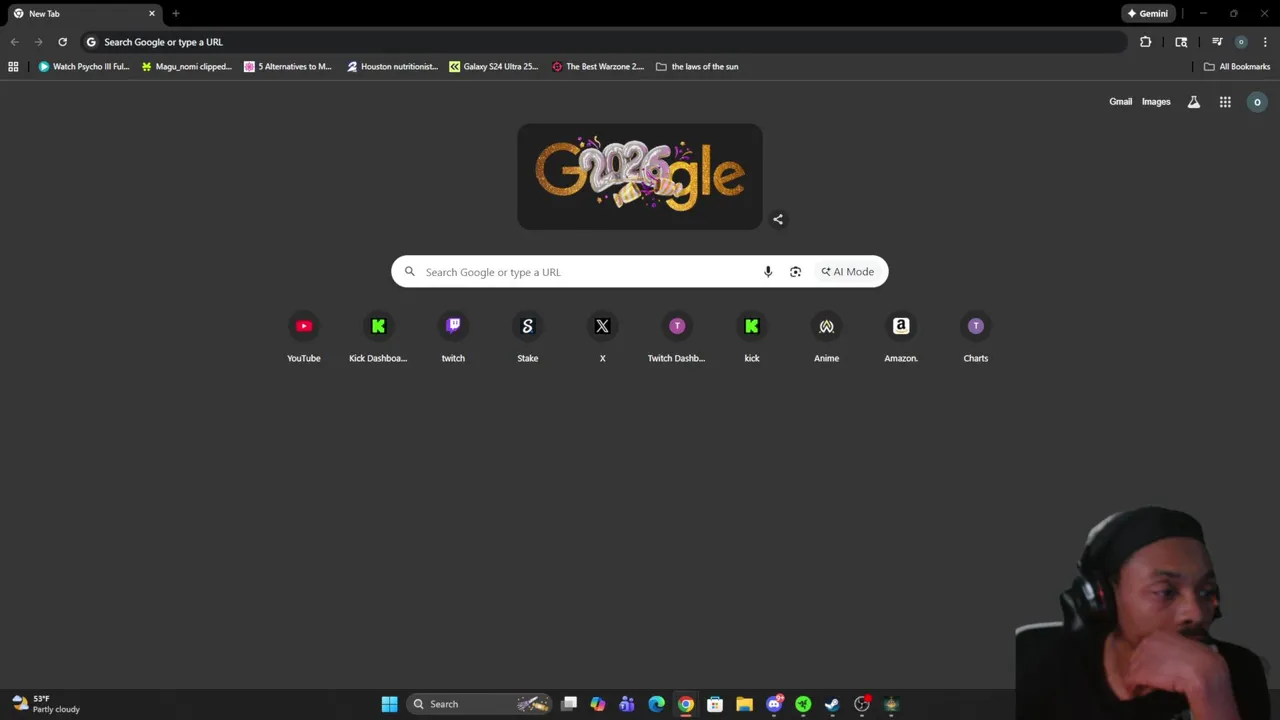Open OBS Studio from taskbar
The width and height of the screenshot is (1280, 720).
click(x=862, y=704)
